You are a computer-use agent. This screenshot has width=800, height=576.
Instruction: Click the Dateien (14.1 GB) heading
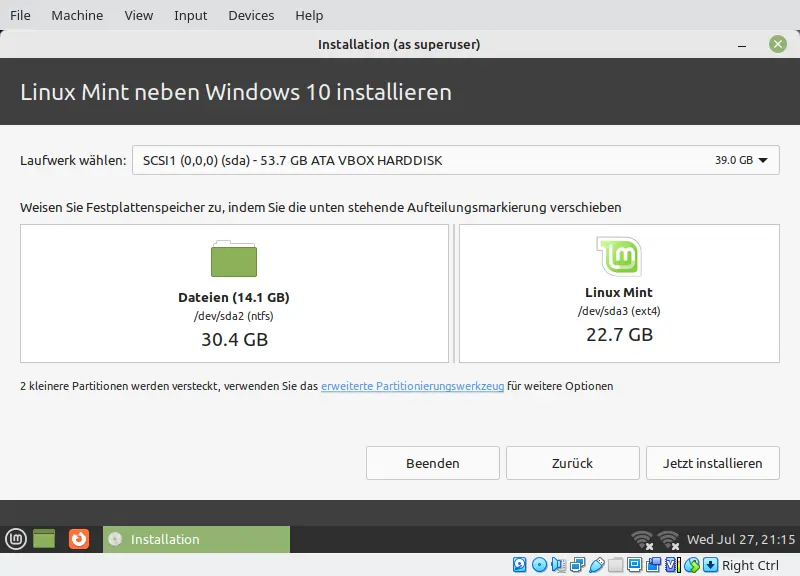[234, 297]
